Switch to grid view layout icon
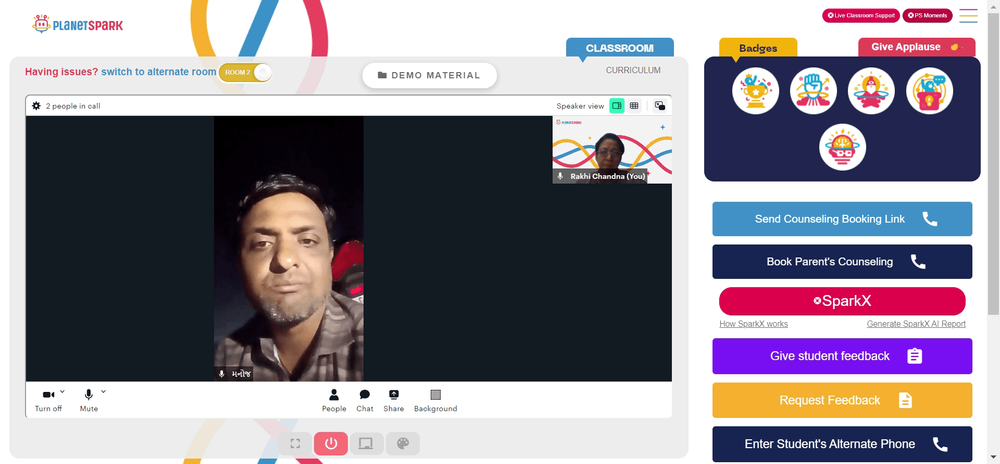This screenshot has width=1000, height=464. (x=634, y=106)
